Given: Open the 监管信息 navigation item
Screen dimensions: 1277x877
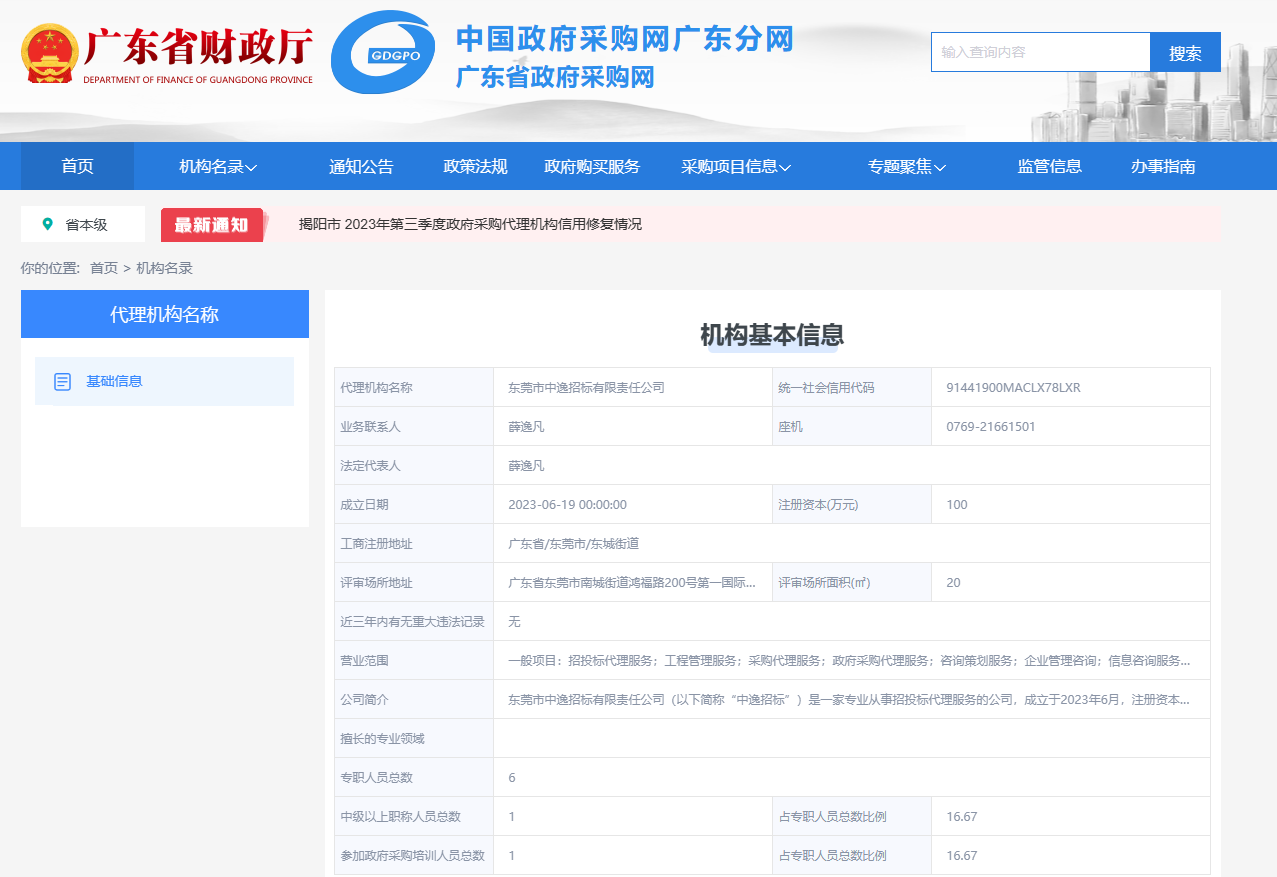Looking at the screenshot, I should 1049,167.
